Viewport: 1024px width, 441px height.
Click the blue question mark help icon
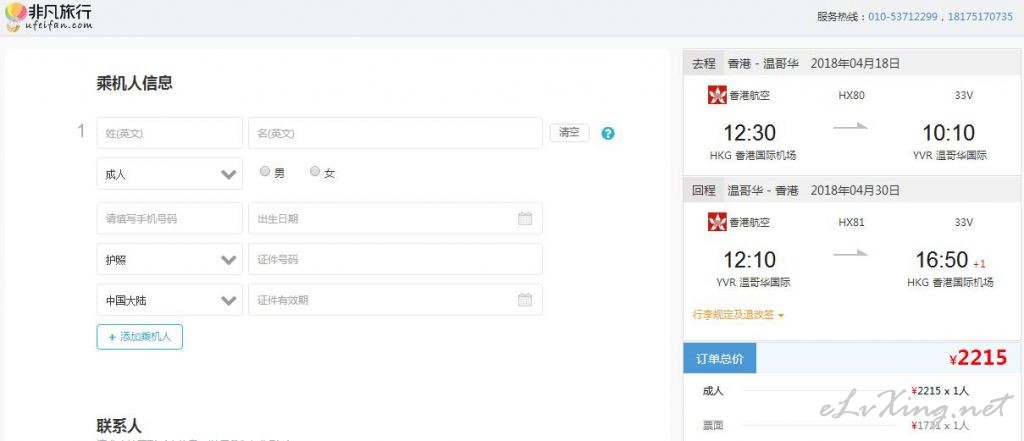coord(608,133)
